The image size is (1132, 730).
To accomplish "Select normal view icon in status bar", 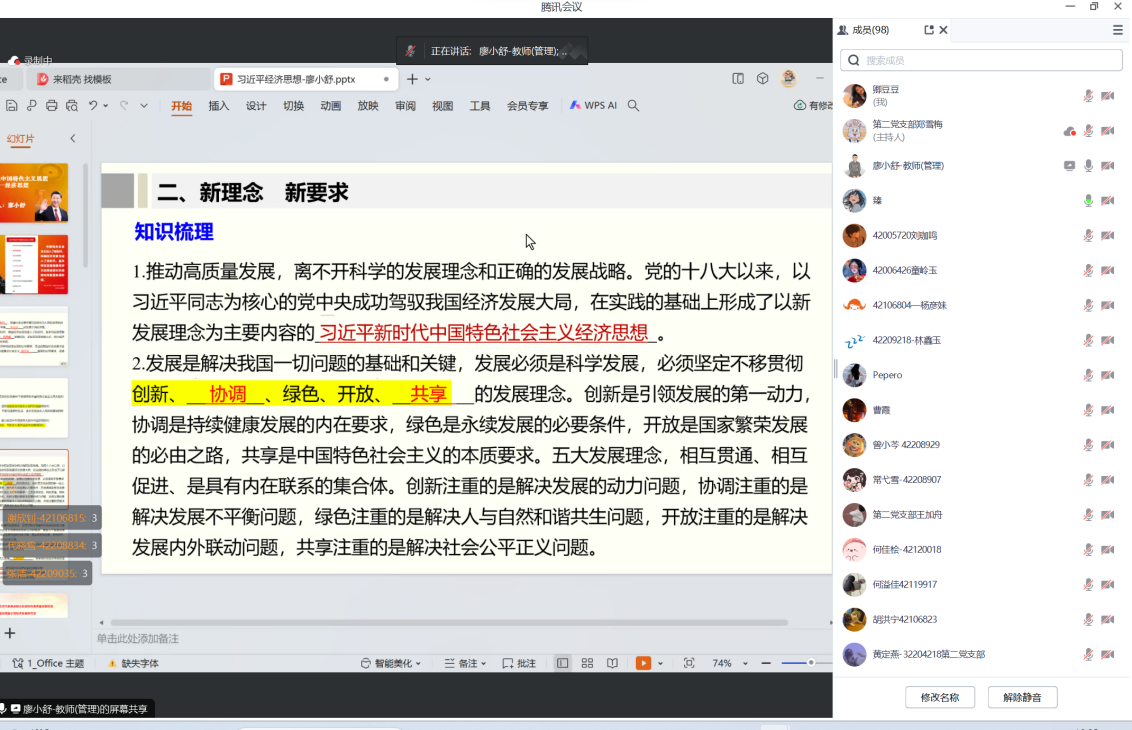I will 562,663.
